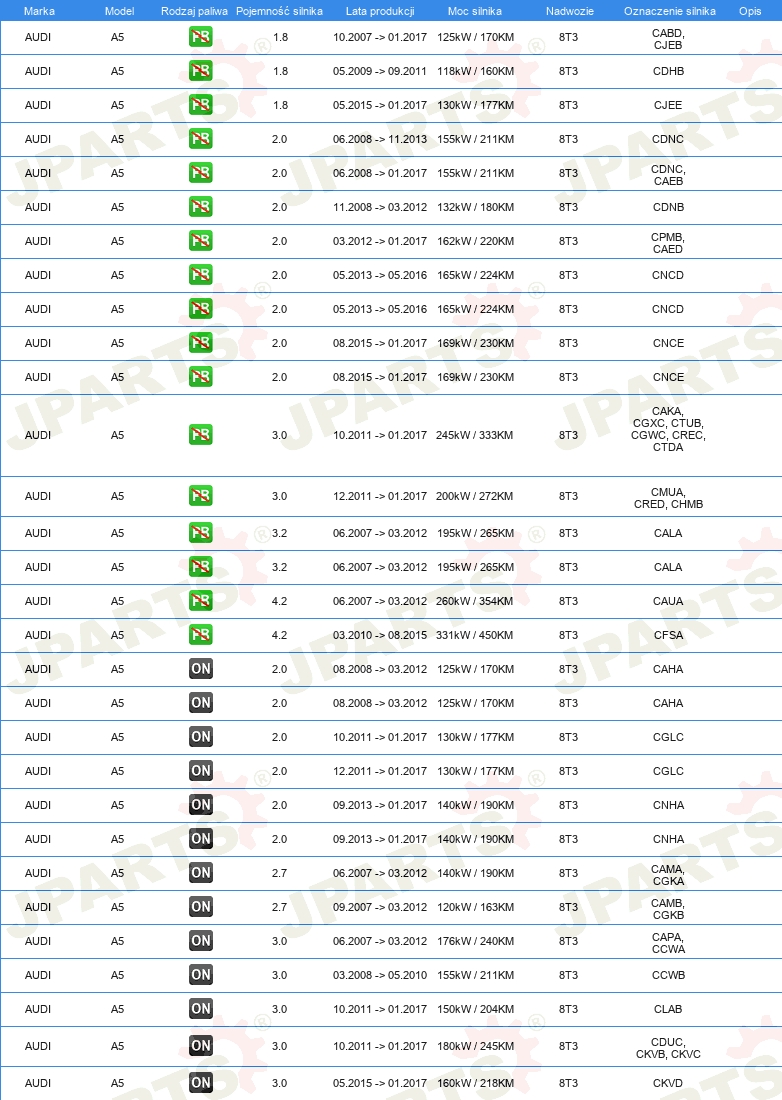This screenshot has height=1100, width=782.
Task: Select the CFSA engine code
Action: (x=668, y=635)
